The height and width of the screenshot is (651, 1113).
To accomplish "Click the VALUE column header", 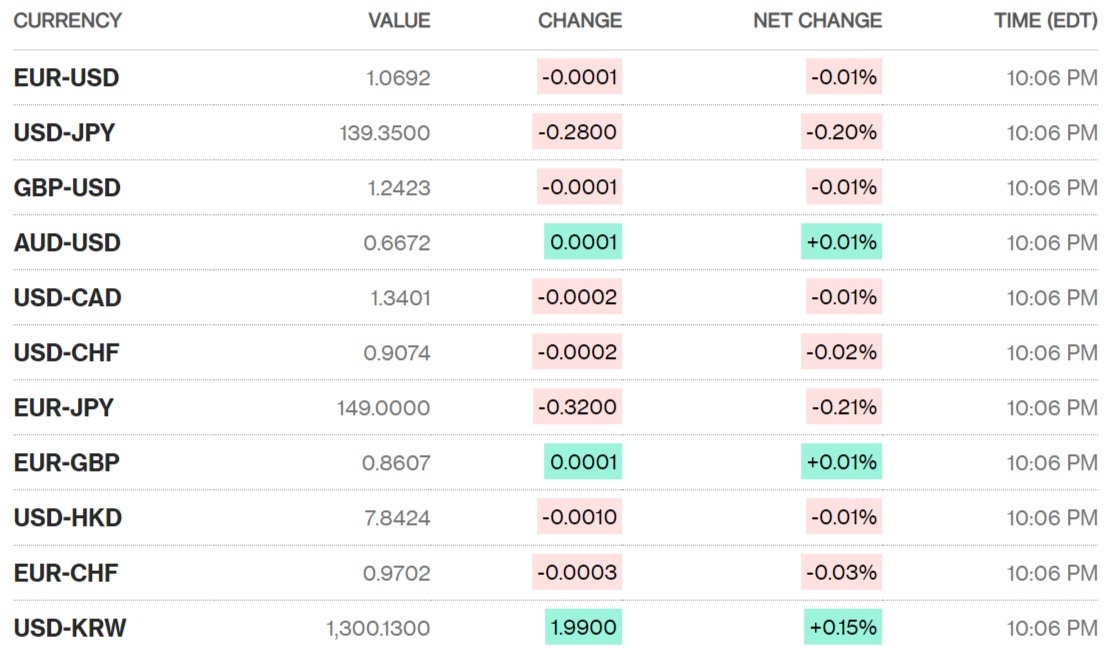I will coord(399,21).
